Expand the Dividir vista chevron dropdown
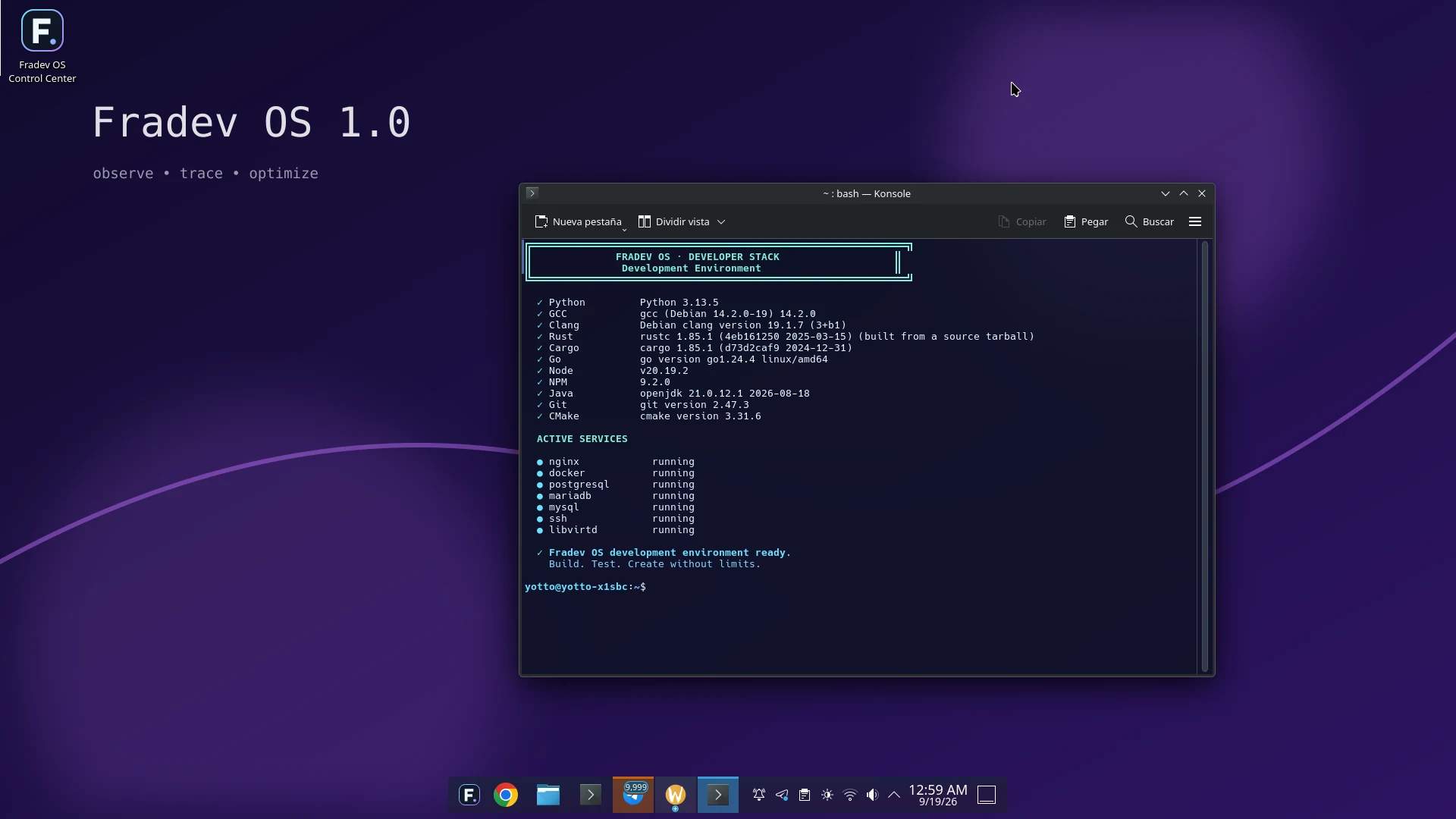The height and width of the screenshot is (819, 1456). click(721, 221)
